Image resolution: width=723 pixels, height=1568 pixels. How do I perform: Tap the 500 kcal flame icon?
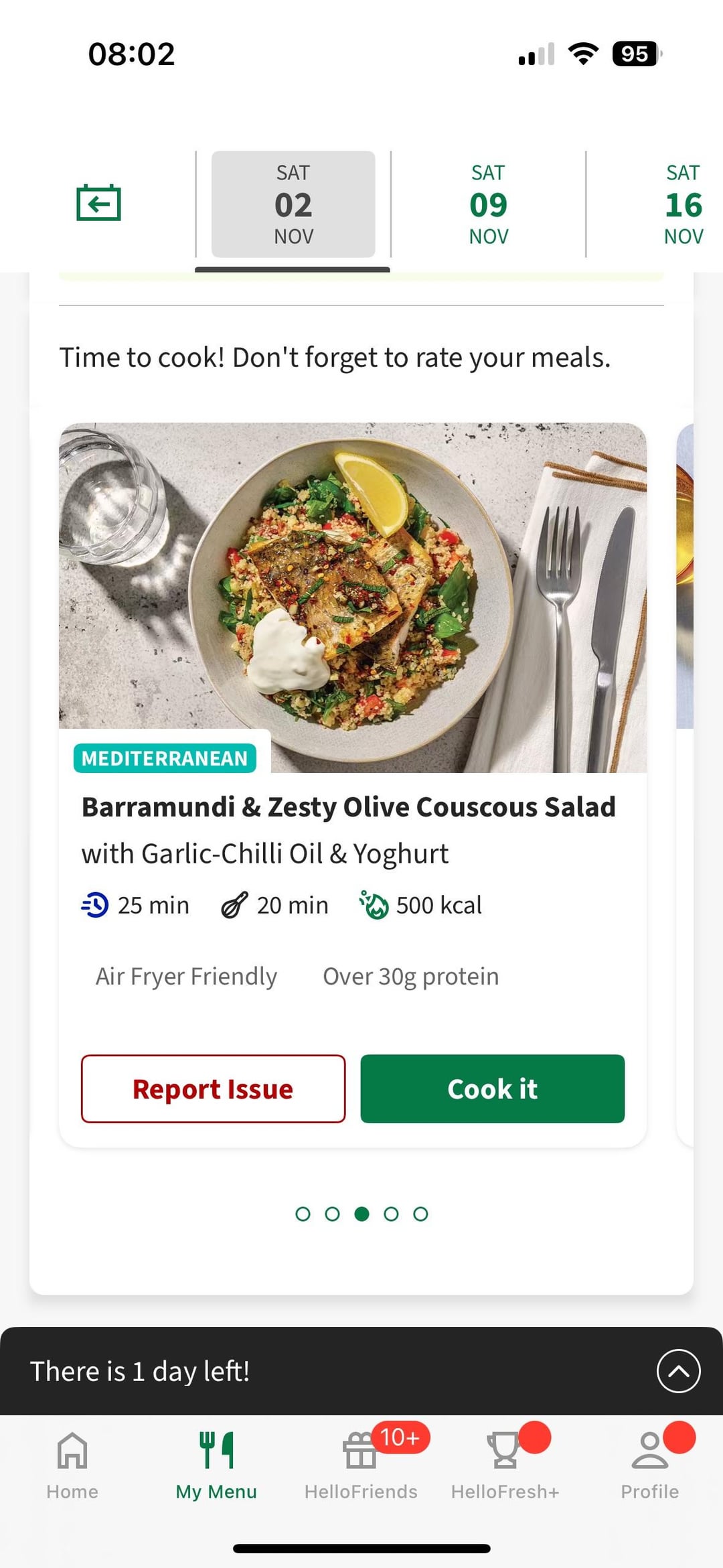[x=374, y=905]
